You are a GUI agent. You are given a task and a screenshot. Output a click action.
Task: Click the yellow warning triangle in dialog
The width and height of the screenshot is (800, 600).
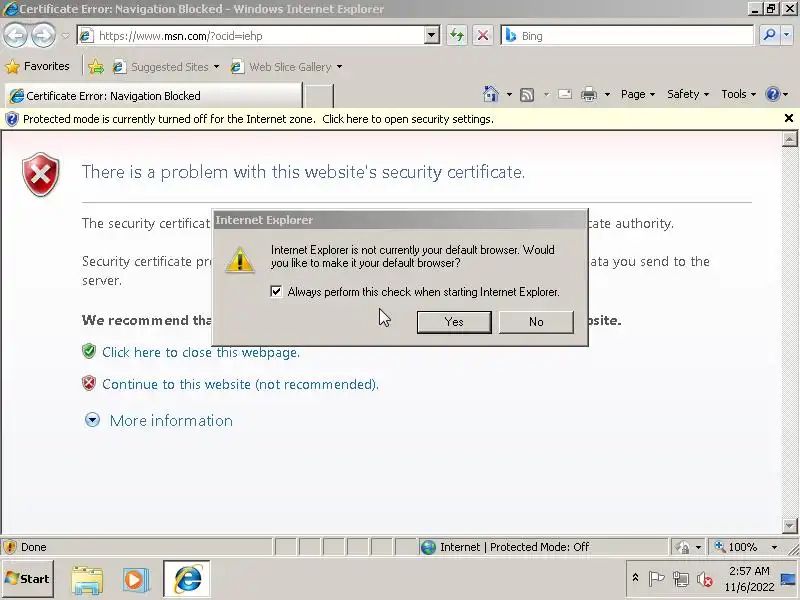pos(239,260)
